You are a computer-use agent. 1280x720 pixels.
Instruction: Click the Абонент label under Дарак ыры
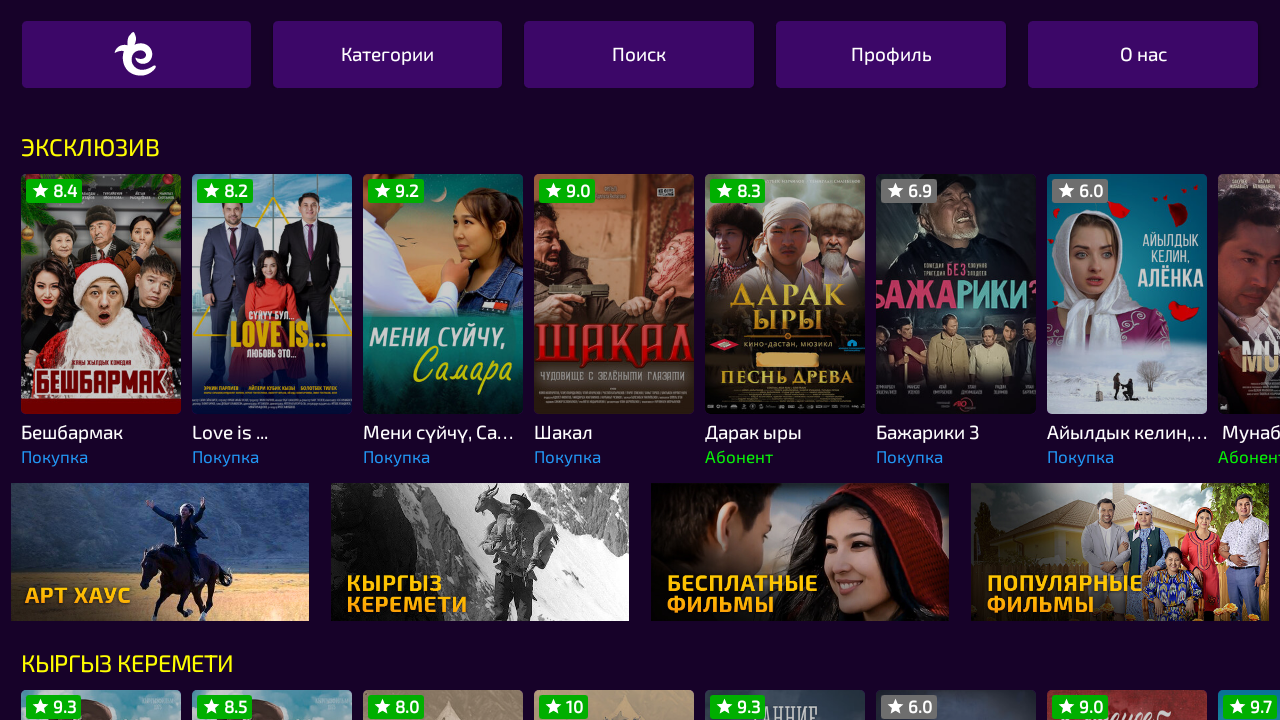pyautogui.click(x=739, y=457)
